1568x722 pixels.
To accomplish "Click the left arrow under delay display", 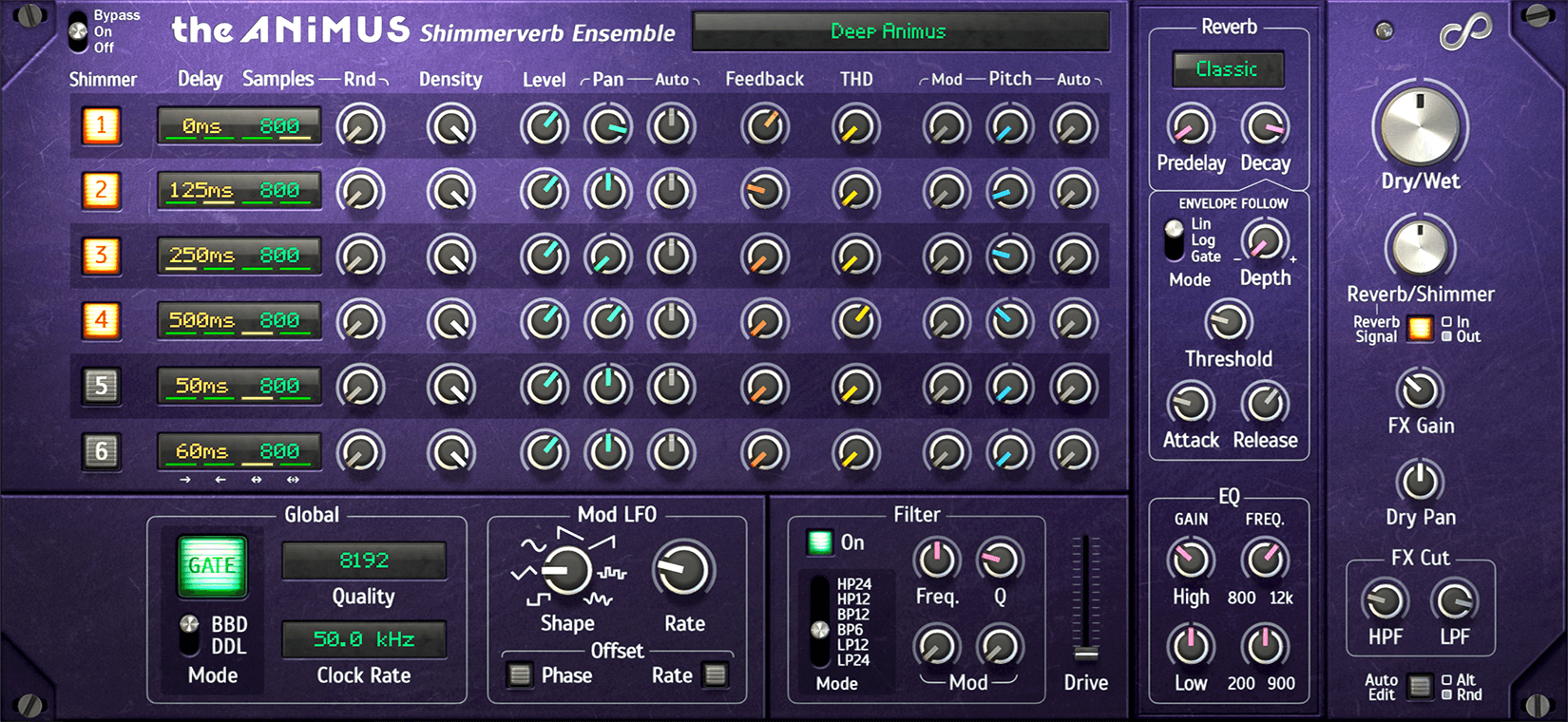I will pos(220,480).
